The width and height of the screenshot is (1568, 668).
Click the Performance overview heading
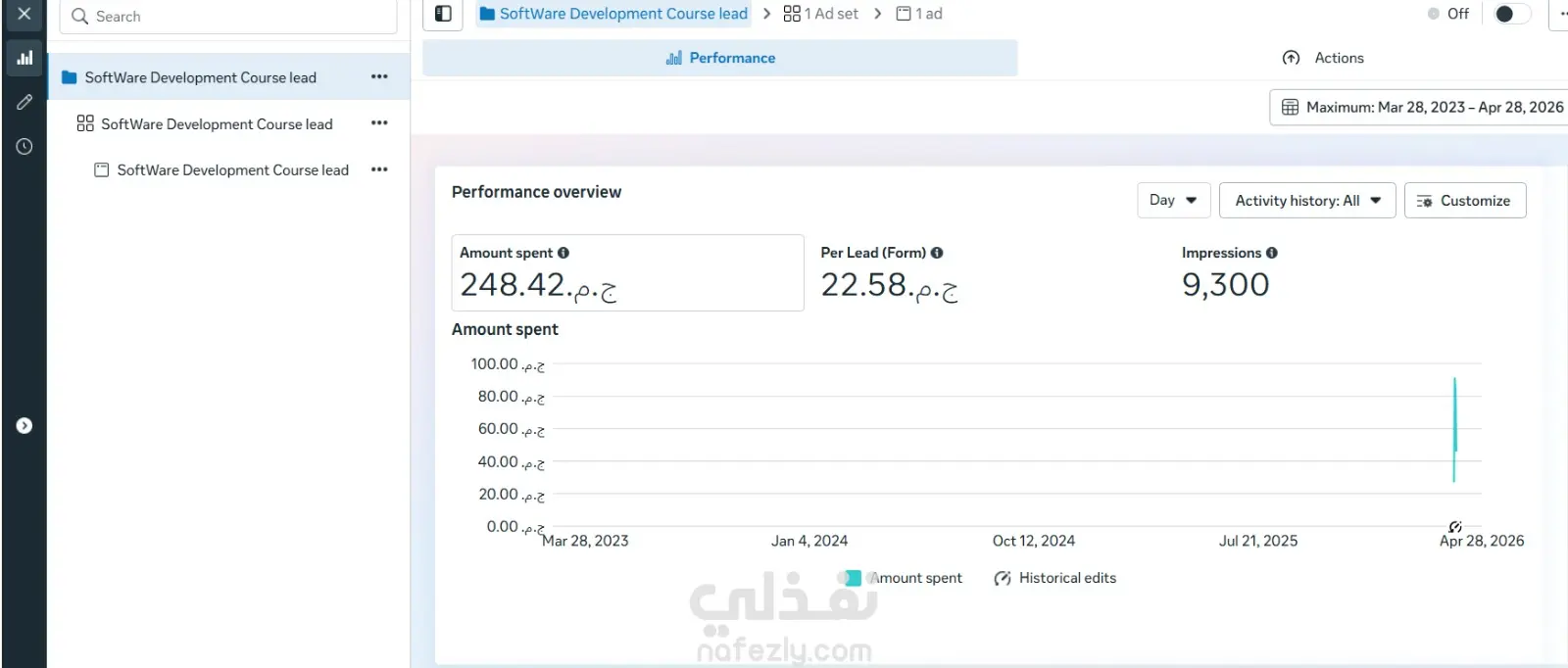[536, 192]
